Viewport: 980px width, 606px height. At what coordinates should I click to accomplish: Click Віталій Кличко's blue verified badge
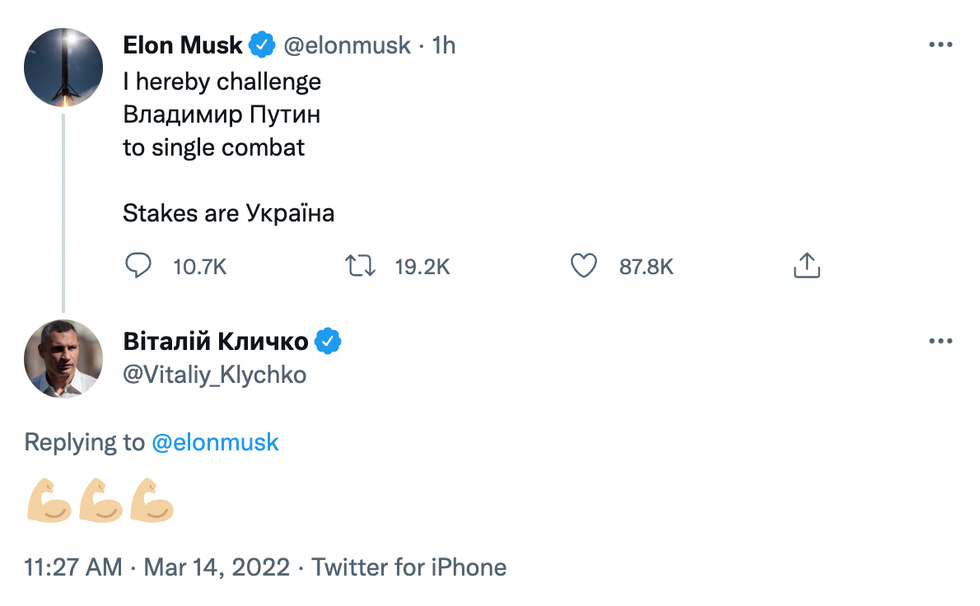coord(328,342)
